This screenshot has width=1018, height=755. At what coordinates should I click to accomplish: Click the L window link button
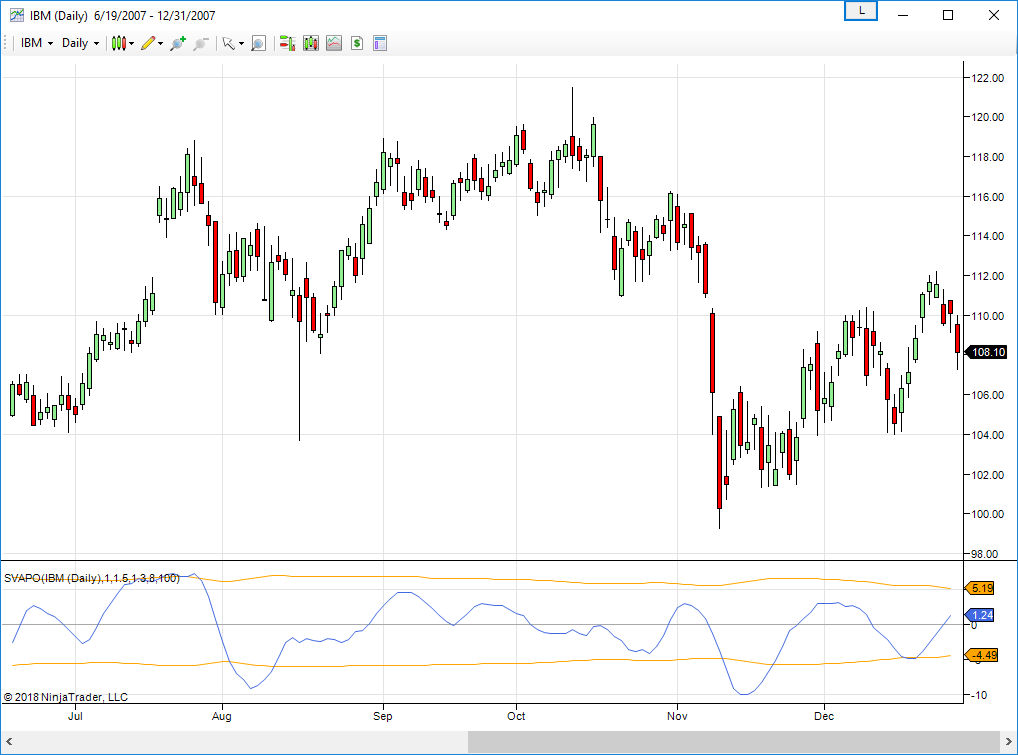click(861, 11)
